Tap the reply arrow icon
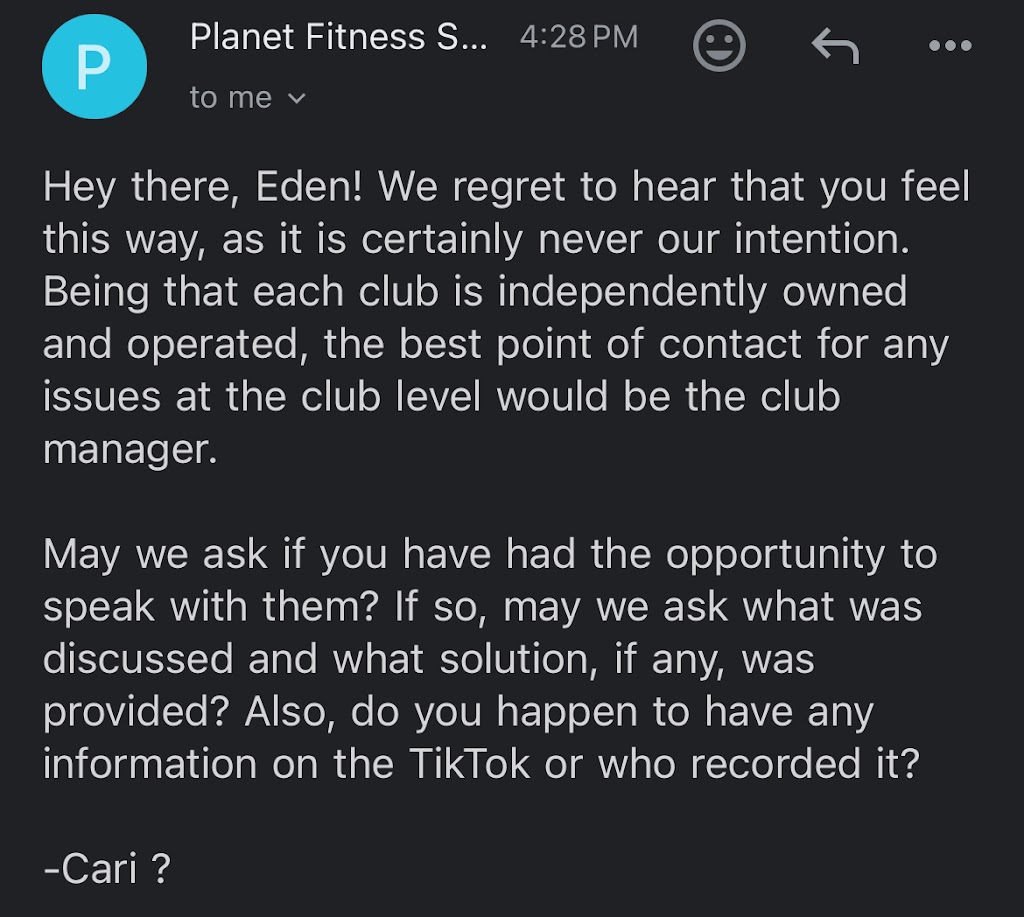1024x917 pixels. (x=835, y=46)
